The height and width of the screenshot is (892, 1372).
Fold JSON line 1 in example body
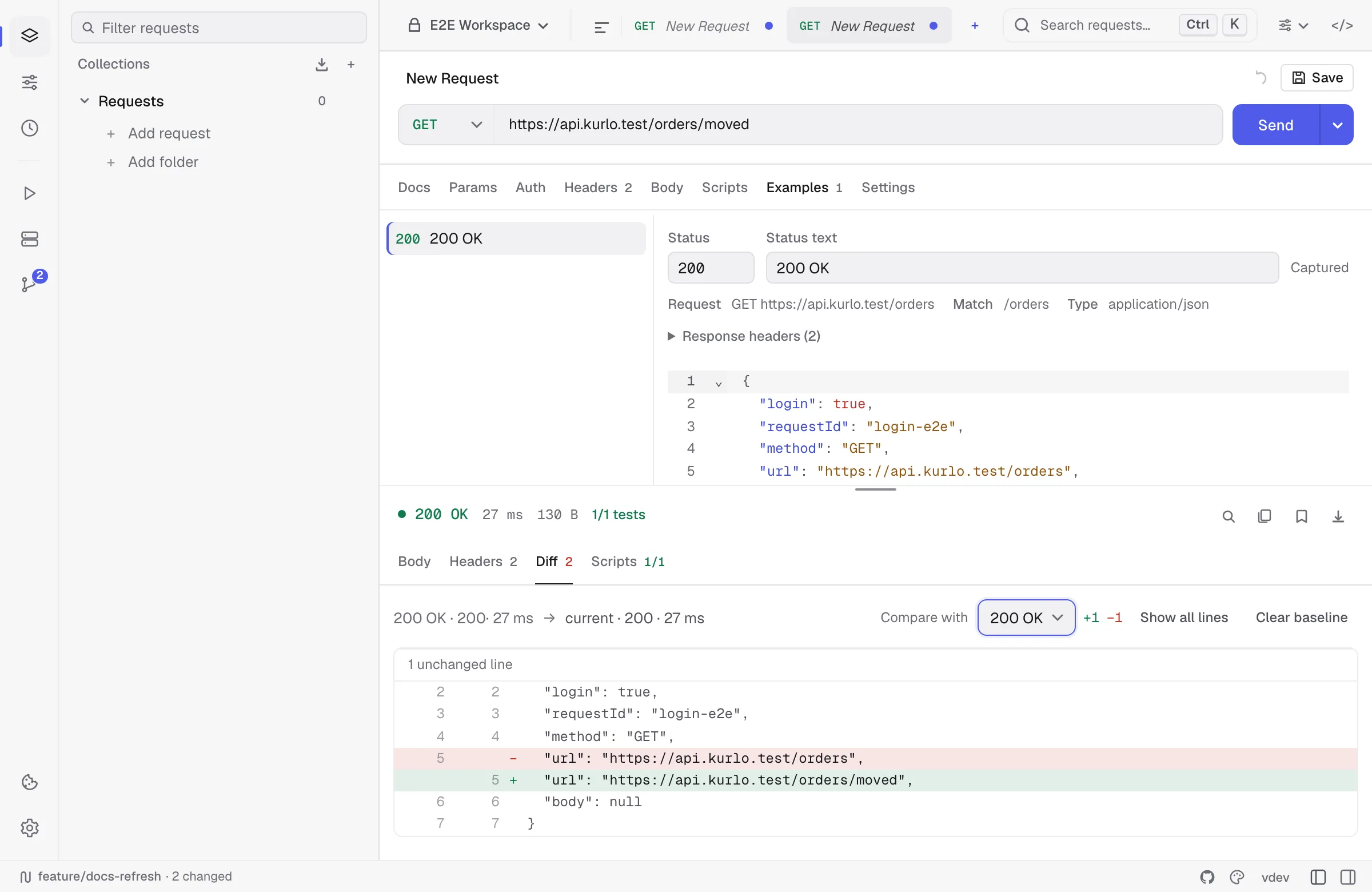pos(718,383)
